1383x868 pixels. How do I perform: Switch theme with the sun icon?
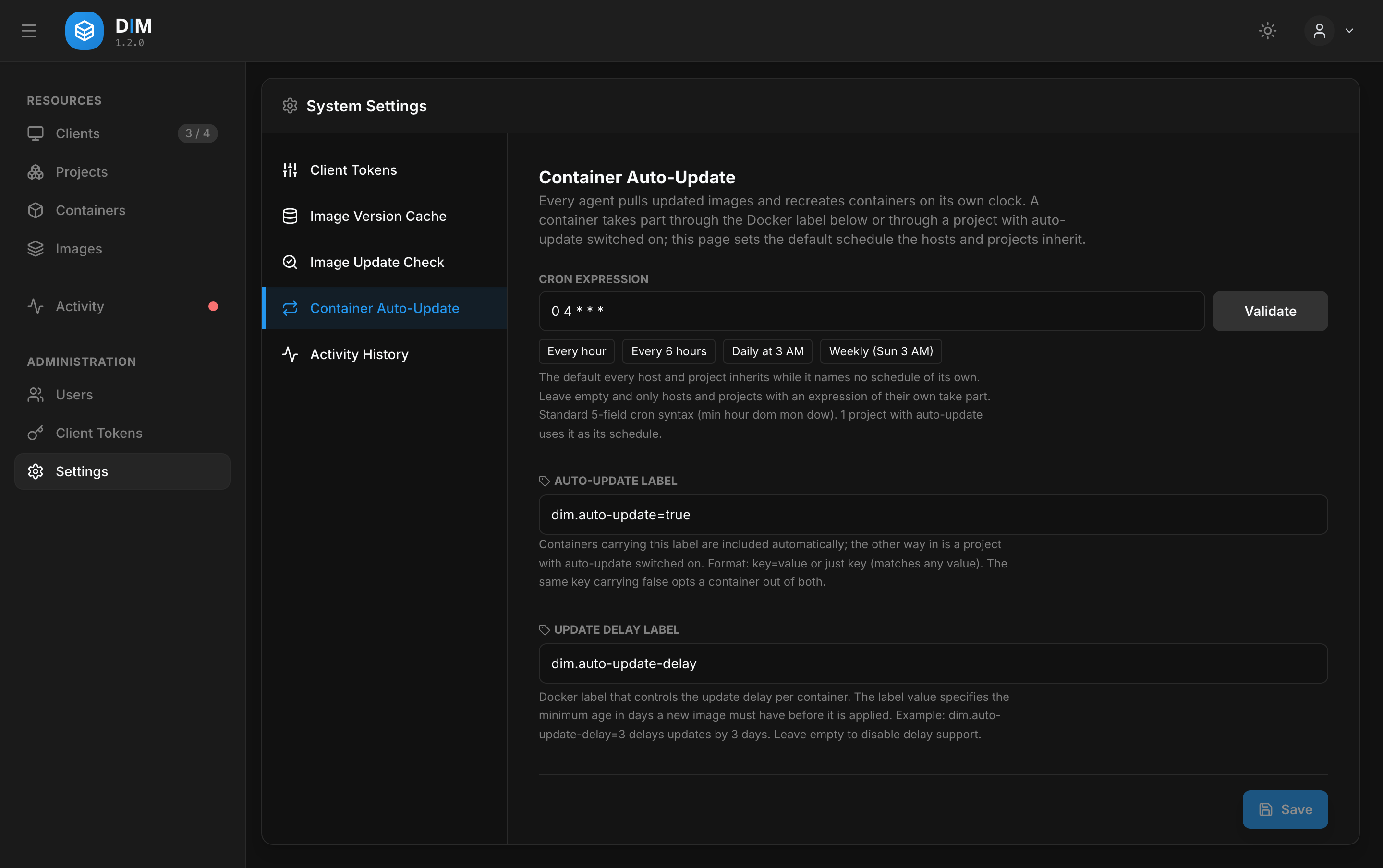tap(1268, 30)
